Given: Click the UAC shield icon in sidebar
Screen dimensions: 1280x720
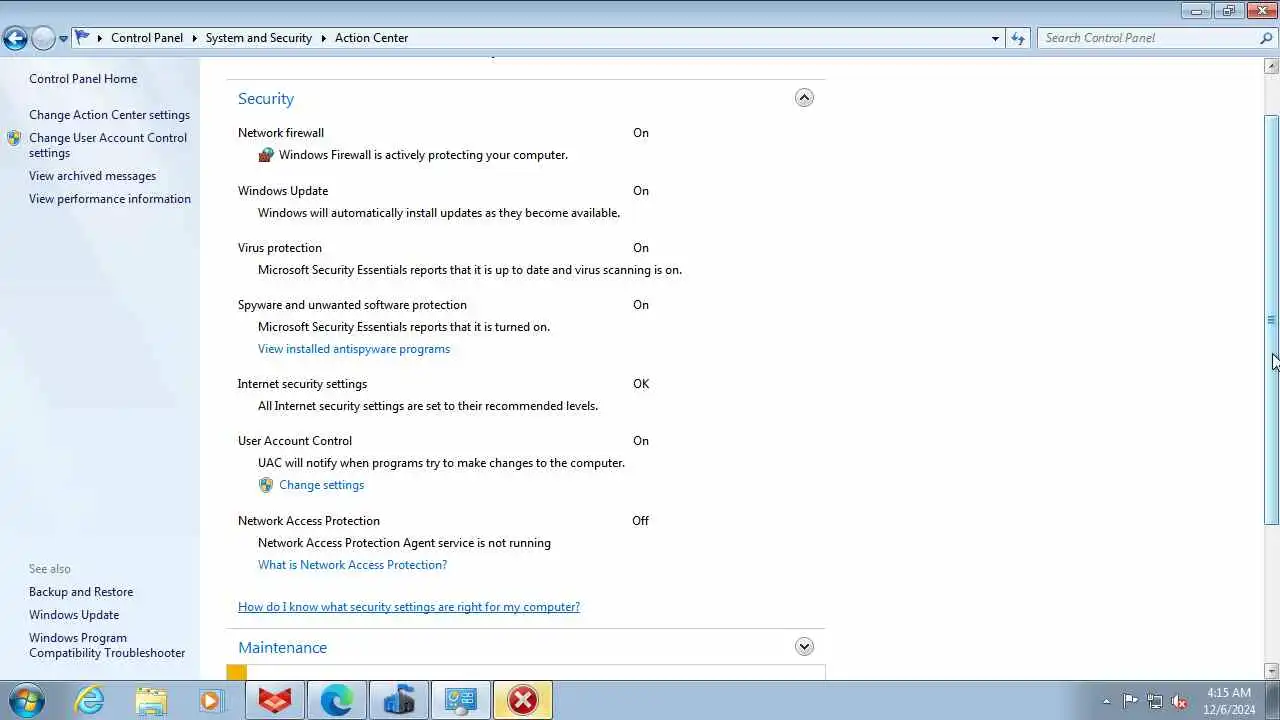Looking at the screenshot, I should pos(14,138).
